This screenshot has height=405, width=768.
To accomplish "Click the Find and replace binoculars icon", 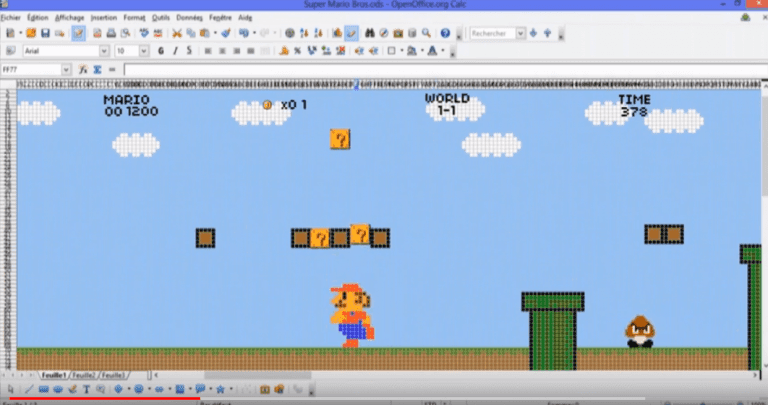I will click(x=369, y=33).
